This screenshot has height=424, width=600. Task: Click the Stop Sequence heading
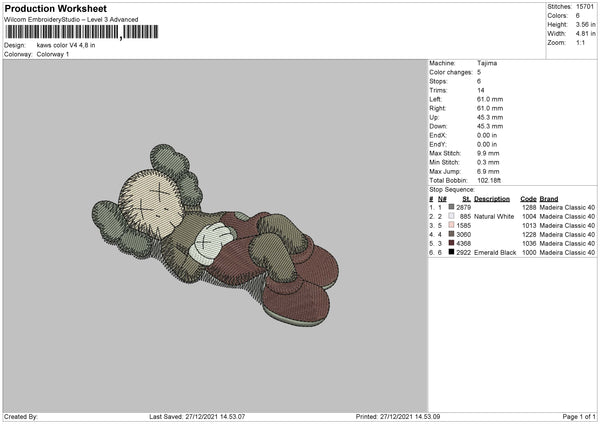coord(452,188)
